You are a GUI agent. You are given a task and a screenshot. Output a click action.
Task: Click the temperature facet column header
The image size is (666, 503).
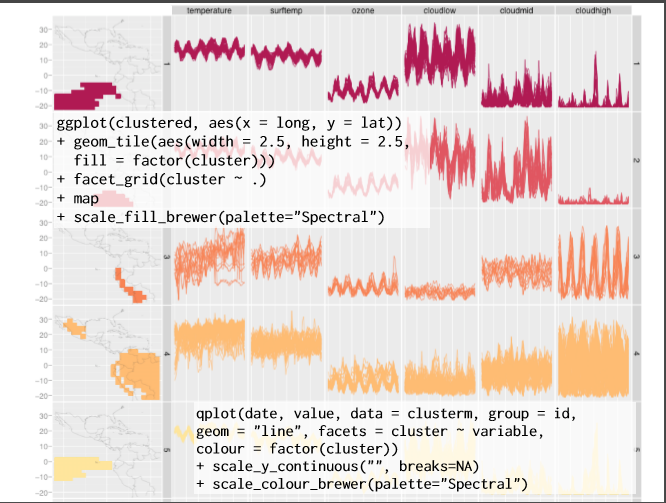tap(209, 11)
